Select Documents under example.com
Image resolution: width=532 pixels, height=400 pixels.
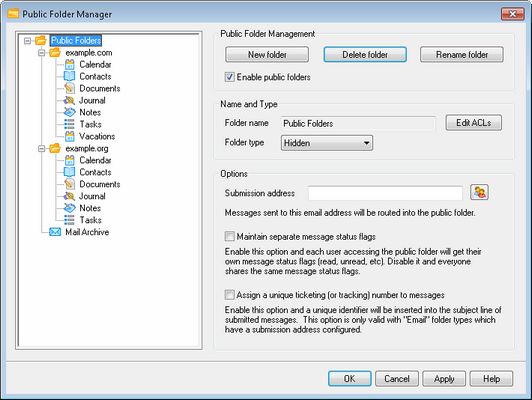(100, 89)
